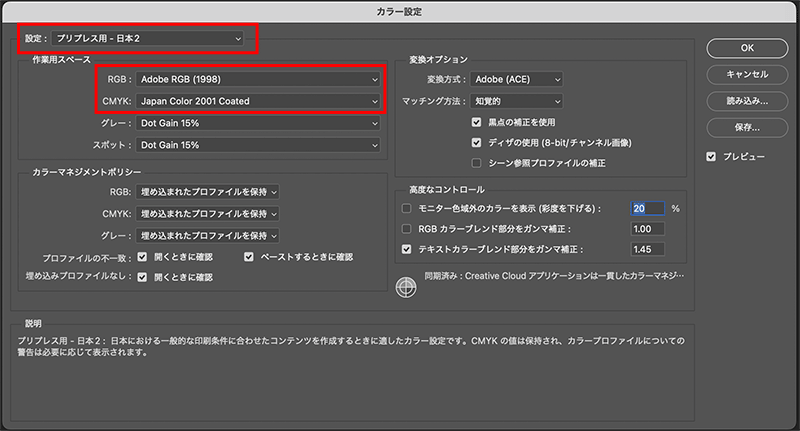
Task: Click the 保存... button
Action: coord(747,128)
